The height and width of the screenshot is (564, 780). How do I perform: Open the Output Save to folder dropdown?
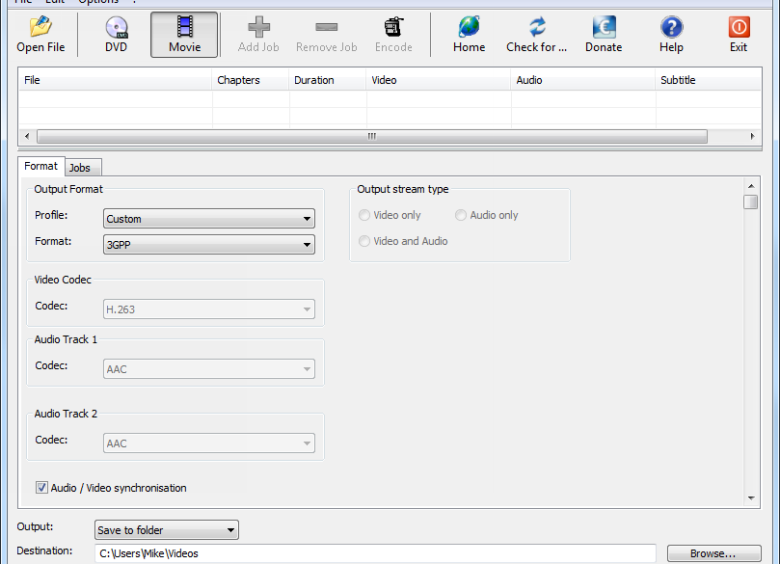(166, 530)
